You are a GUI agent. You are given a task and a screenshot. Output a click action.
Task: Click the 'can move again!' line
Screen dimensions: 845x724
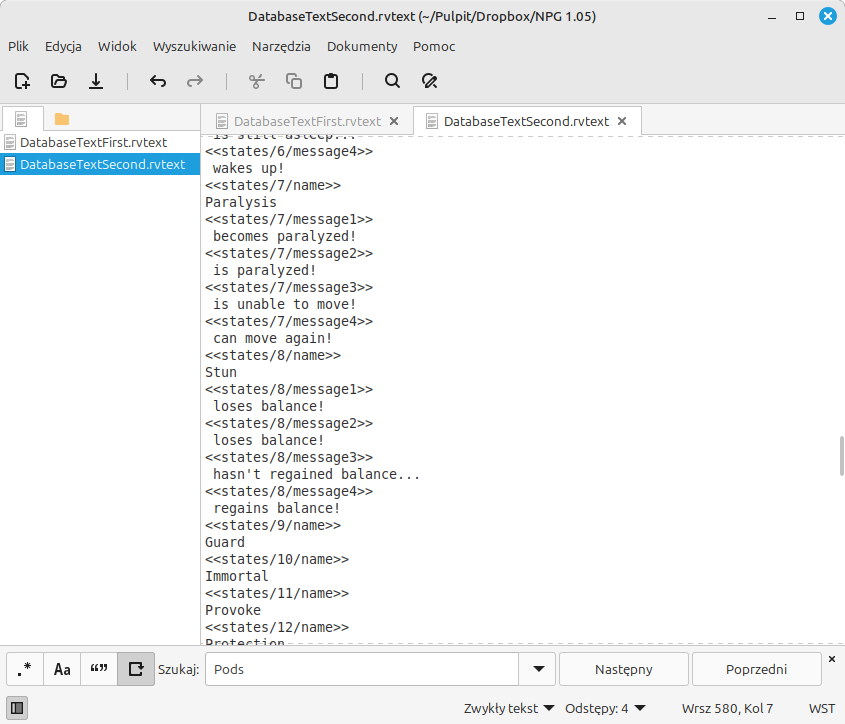pyautogui.click(x=272, y=339)
